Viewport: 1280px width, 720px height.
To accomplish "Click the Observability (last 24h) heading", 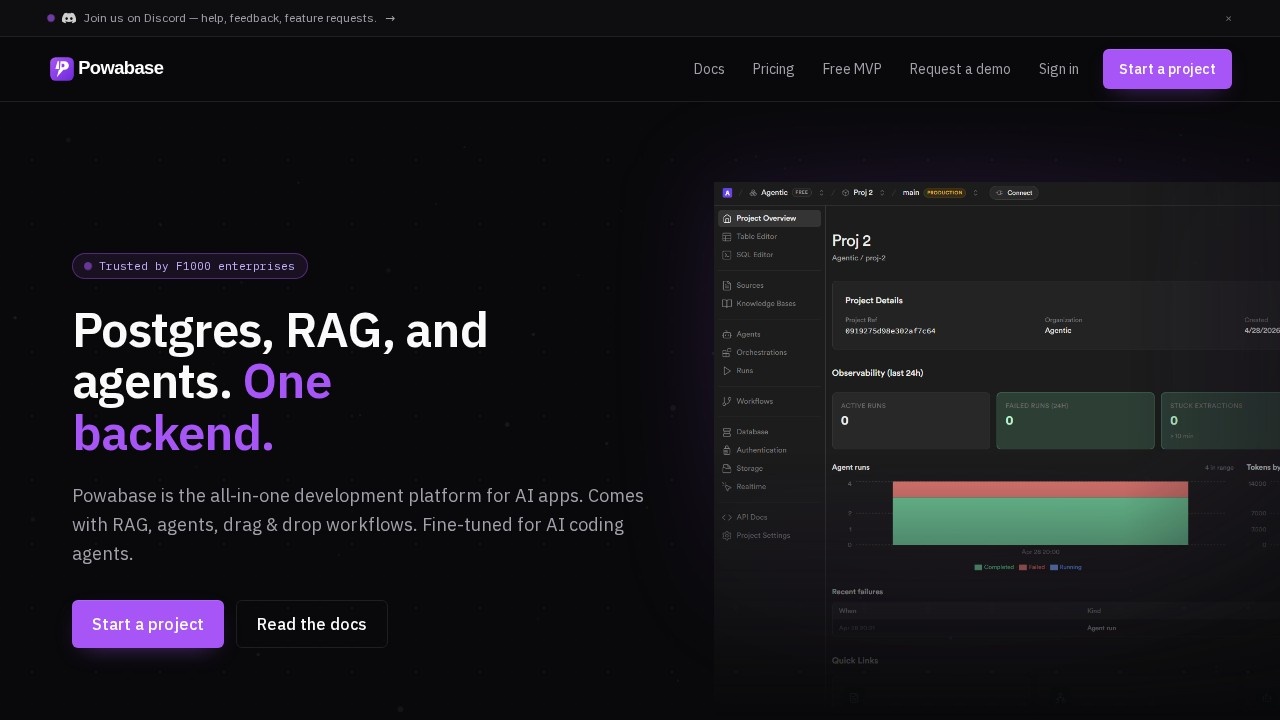I will [877, 373].
